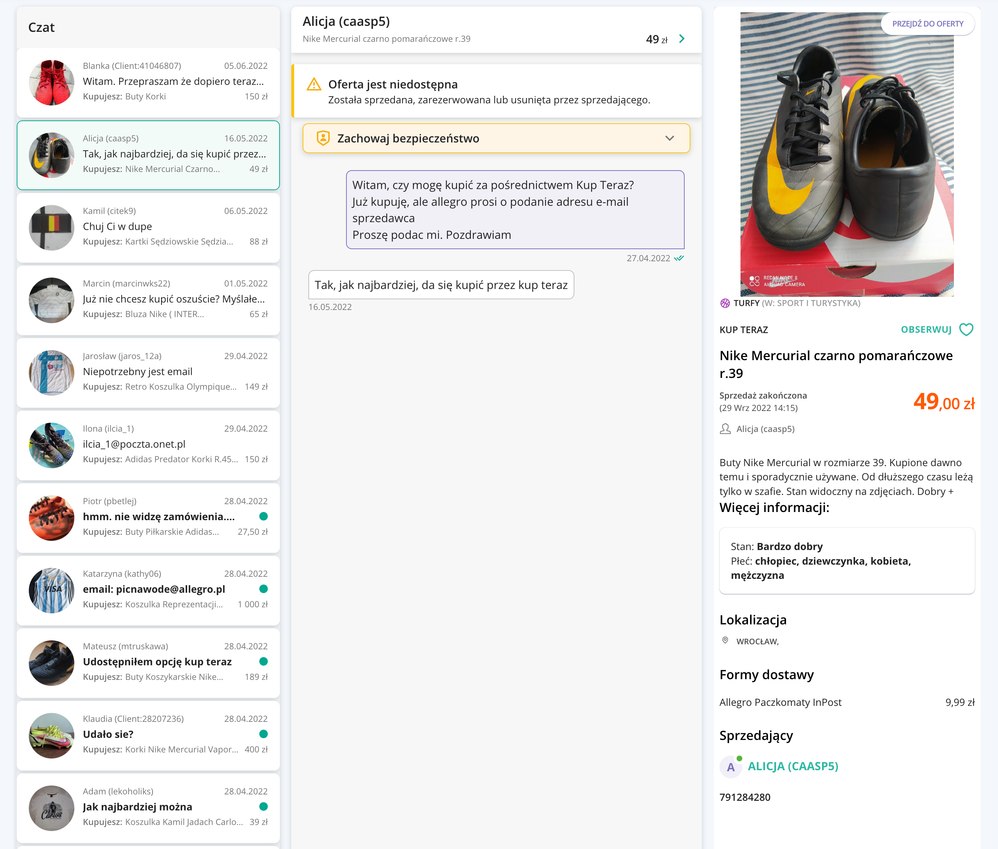The width and height of the screenshot is (998, 849).
Task: Click the warning triangle icon in the unavailable offer notice
Action: click(314, 85)
